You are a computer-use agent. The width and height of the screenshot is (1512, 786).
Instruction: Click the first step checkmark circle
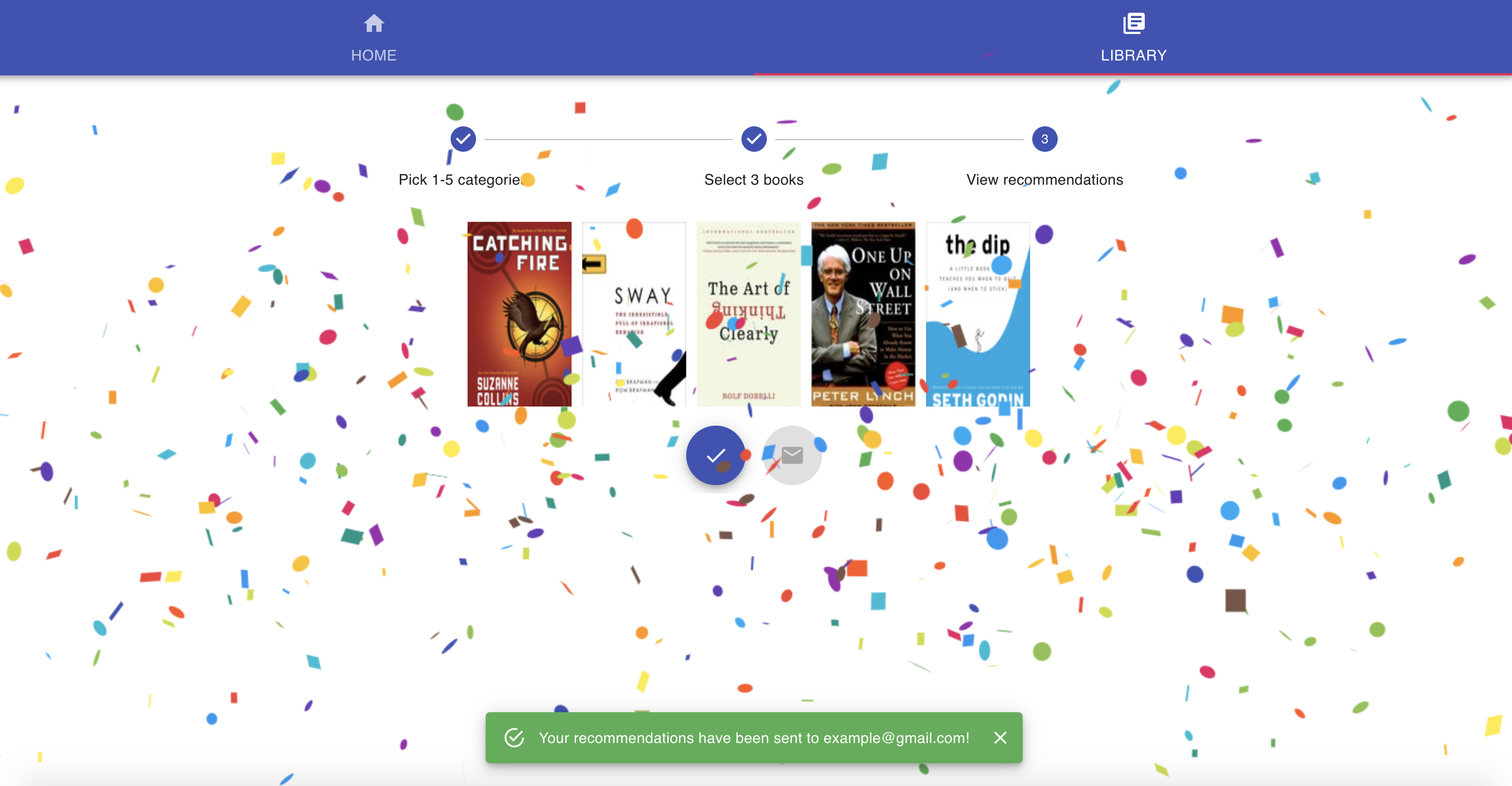tap(463, 139)
